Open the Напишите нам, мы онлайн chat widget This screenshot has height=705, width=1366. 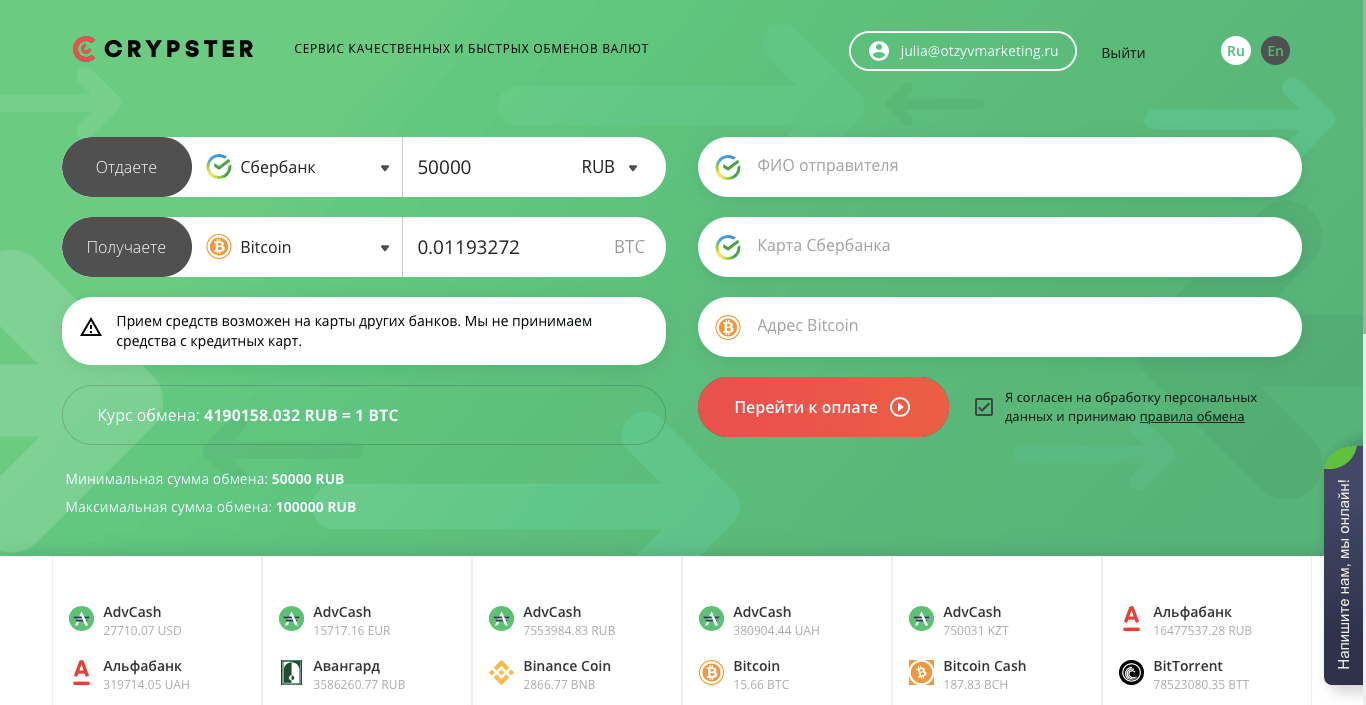(x=1345, y=565)
